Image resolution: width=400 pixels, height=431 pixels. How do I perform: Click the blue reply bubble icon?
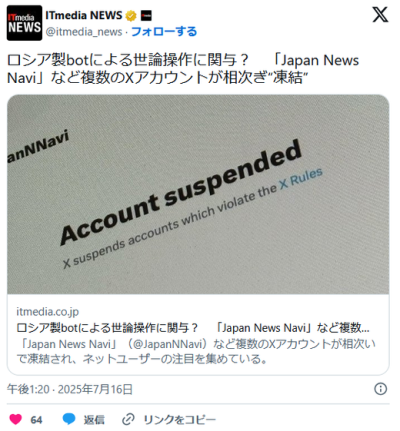pos(69,419)
